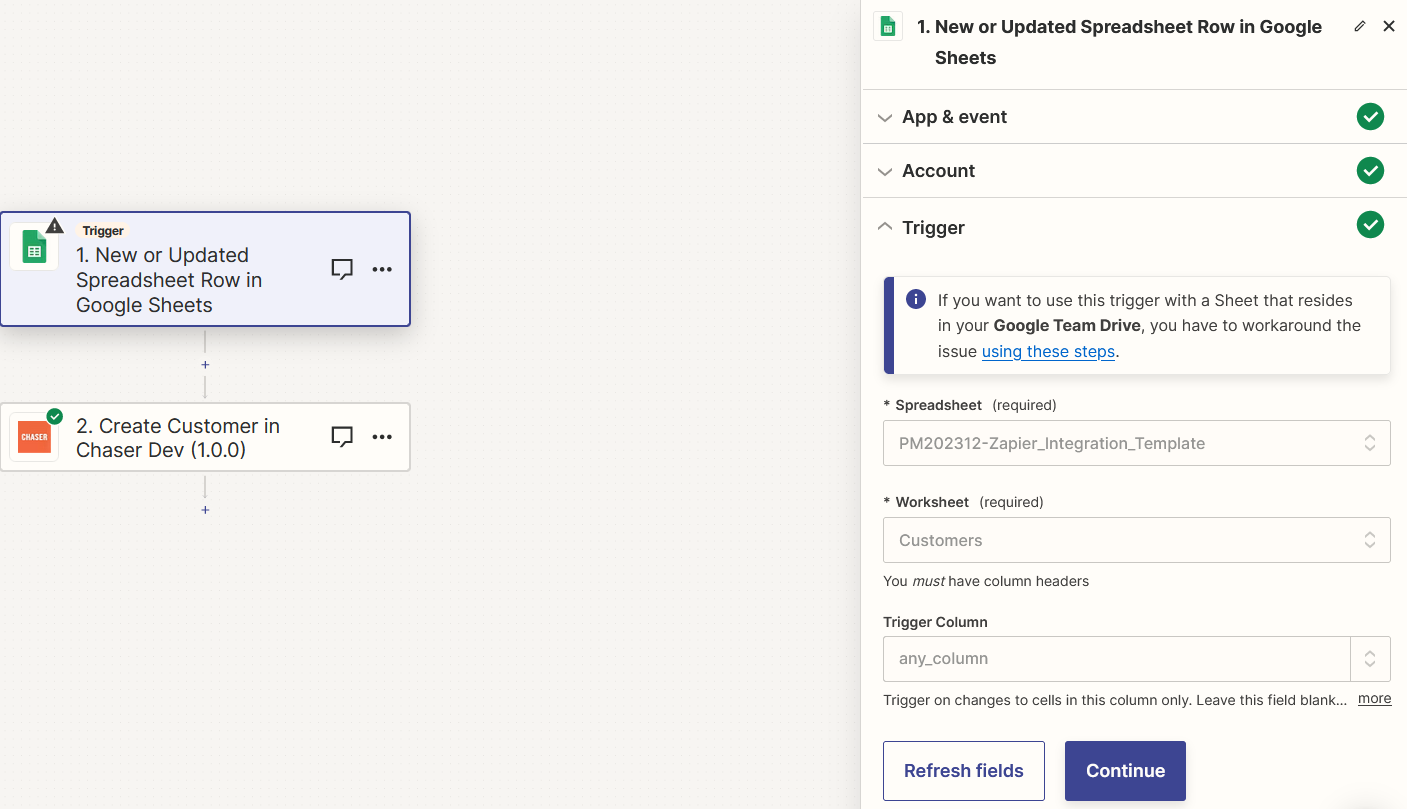1407x809 pixels.
Task: Expand the App & event section
Action: (885, 117)
